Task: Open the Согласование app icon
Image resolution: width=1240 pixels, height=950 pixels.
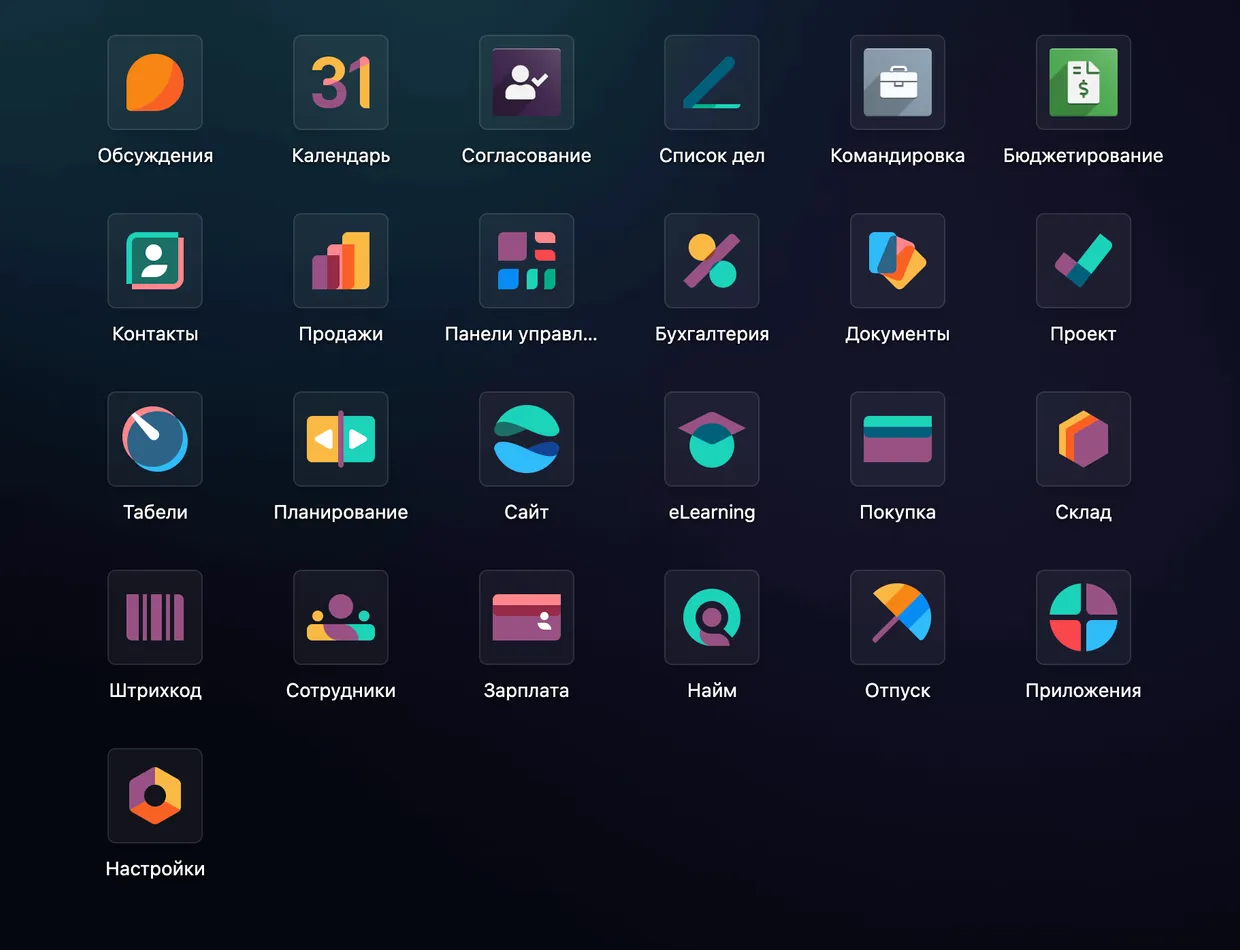Action: coord(526,82)
